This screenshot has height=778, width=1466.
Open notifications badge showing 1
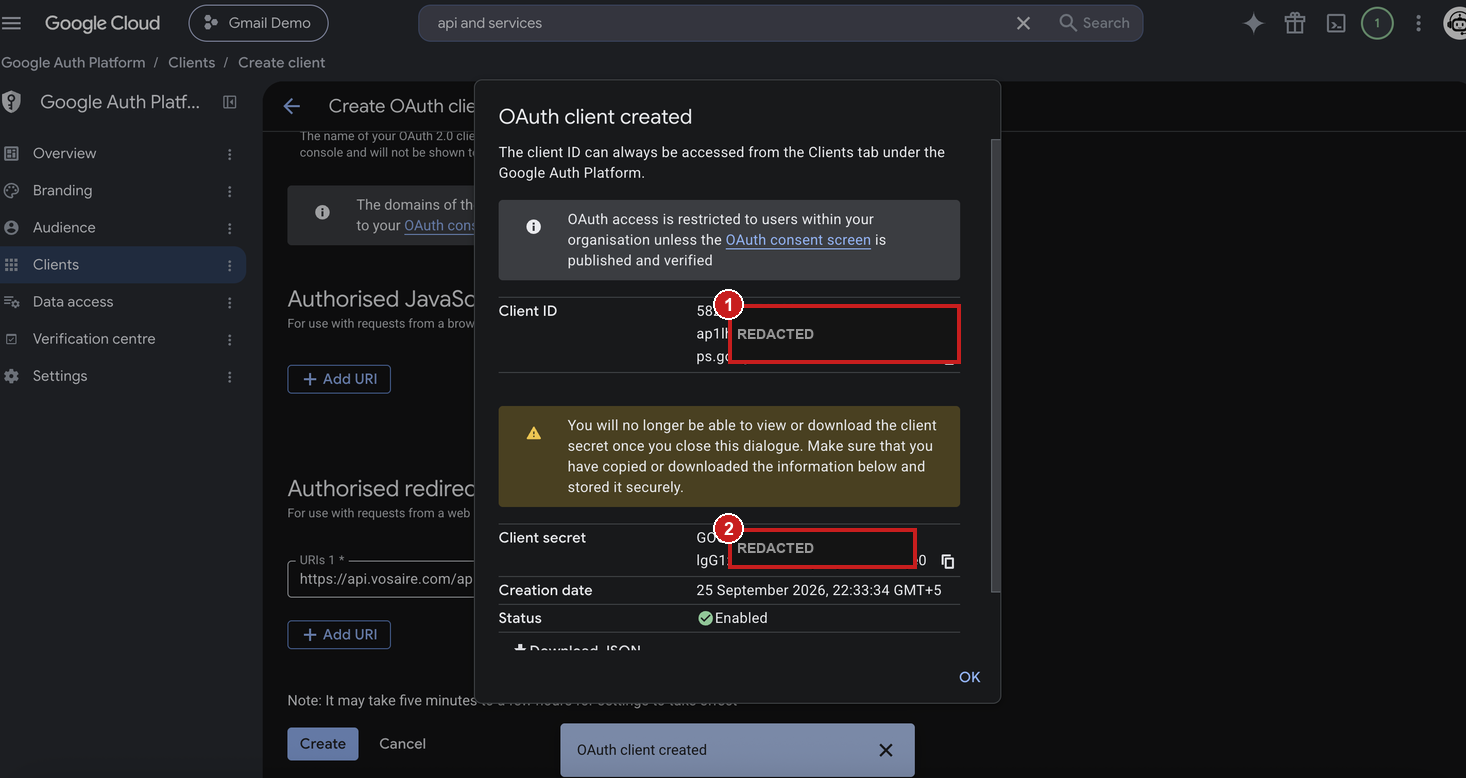[1377, 23]
